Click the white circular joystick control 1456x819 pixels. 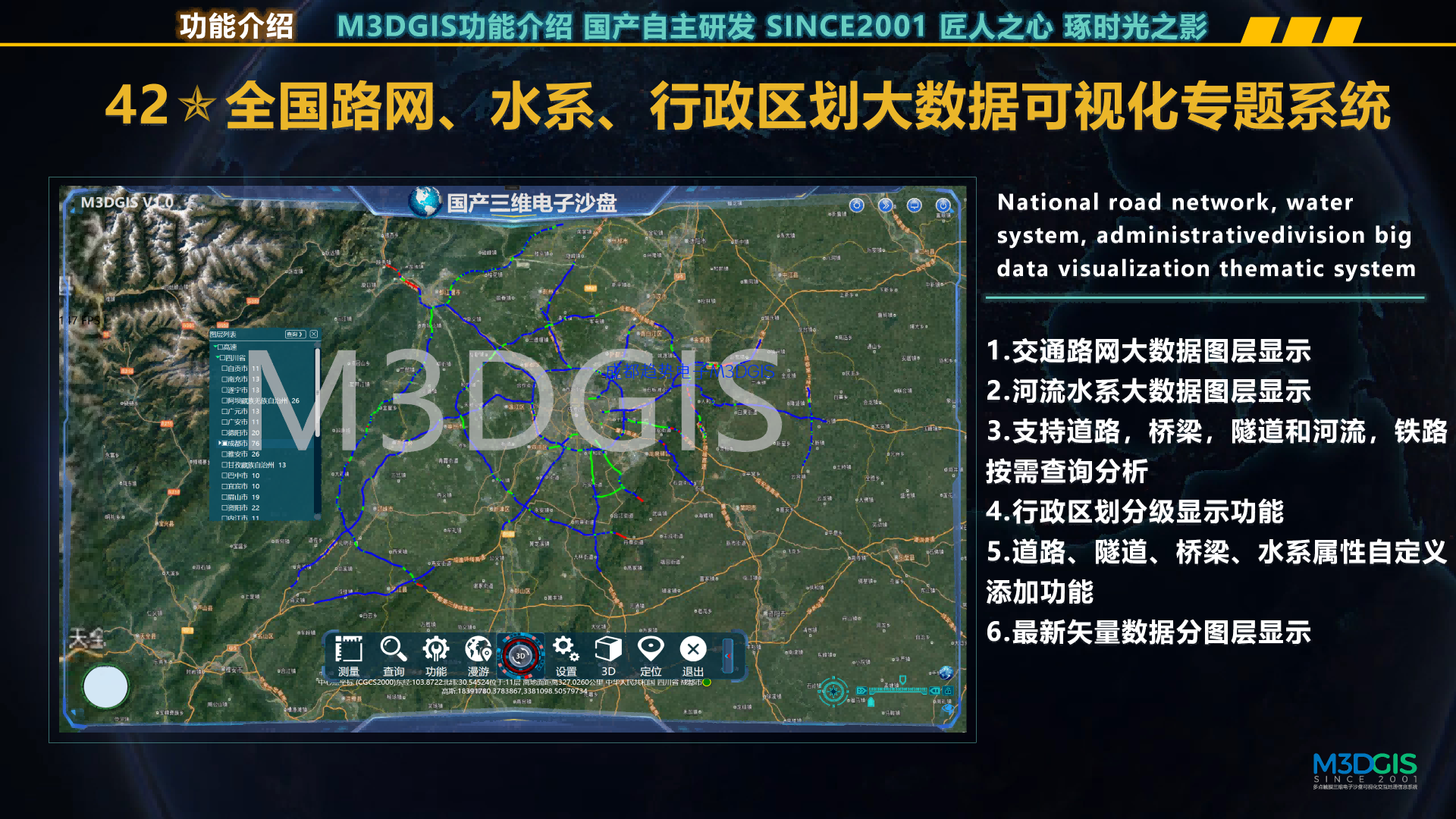click(105, 687)
